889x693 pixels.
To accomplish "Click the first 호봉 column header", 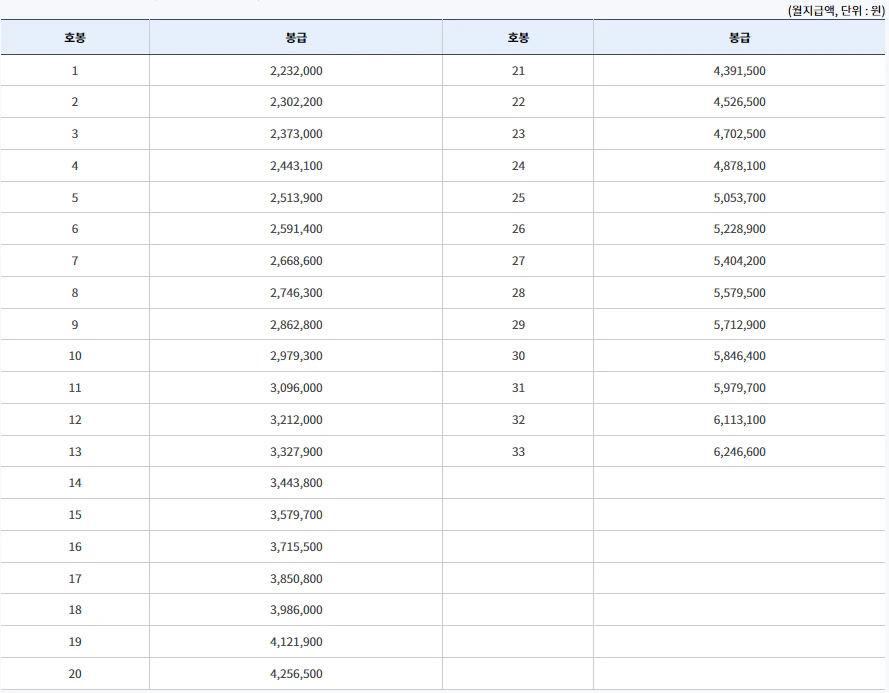I will click(x=75, y=38).
